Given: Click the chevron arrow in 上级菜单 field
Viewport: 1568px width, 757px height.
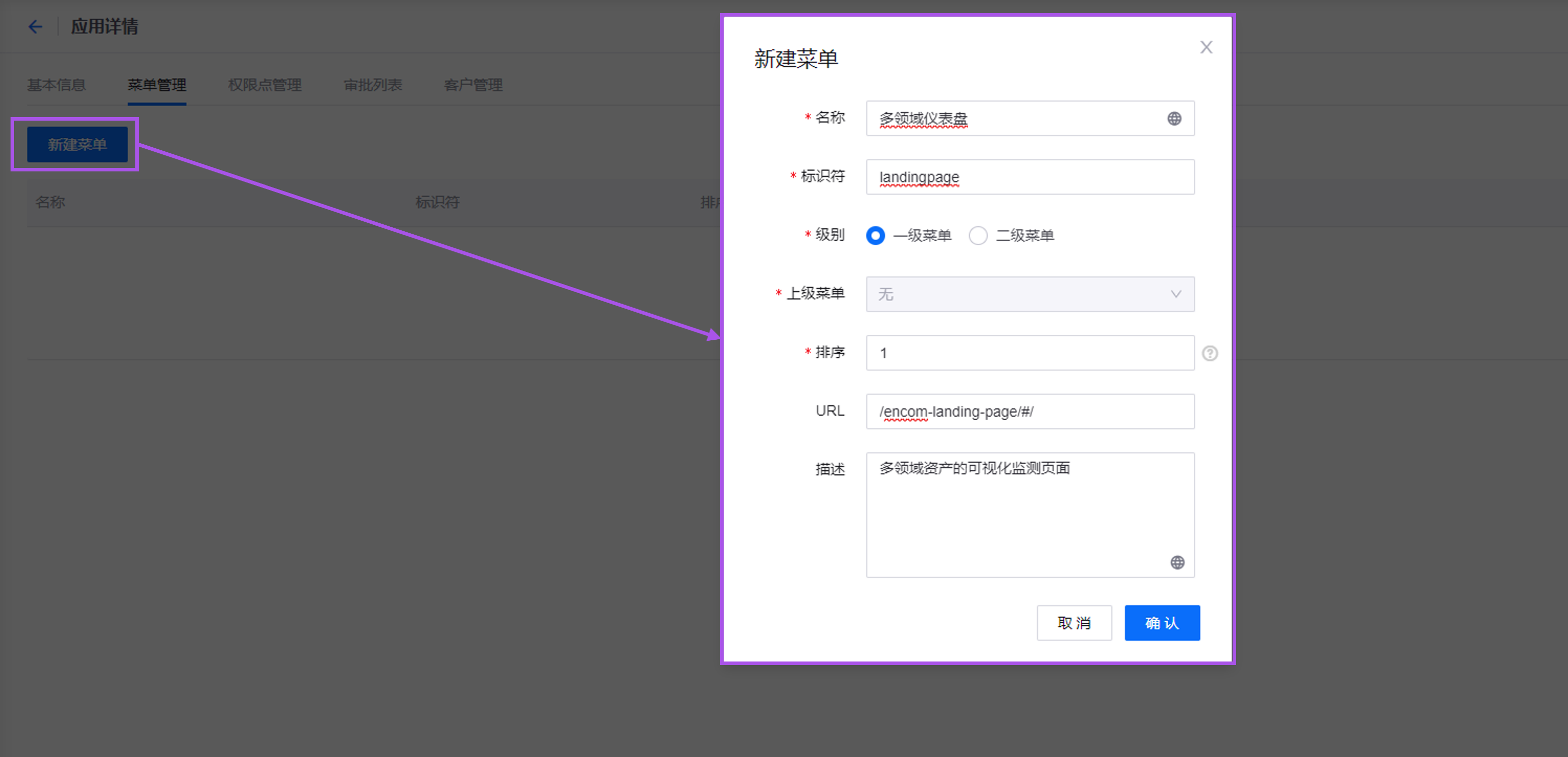Looking at the screenshot, I should [1175, 295].
